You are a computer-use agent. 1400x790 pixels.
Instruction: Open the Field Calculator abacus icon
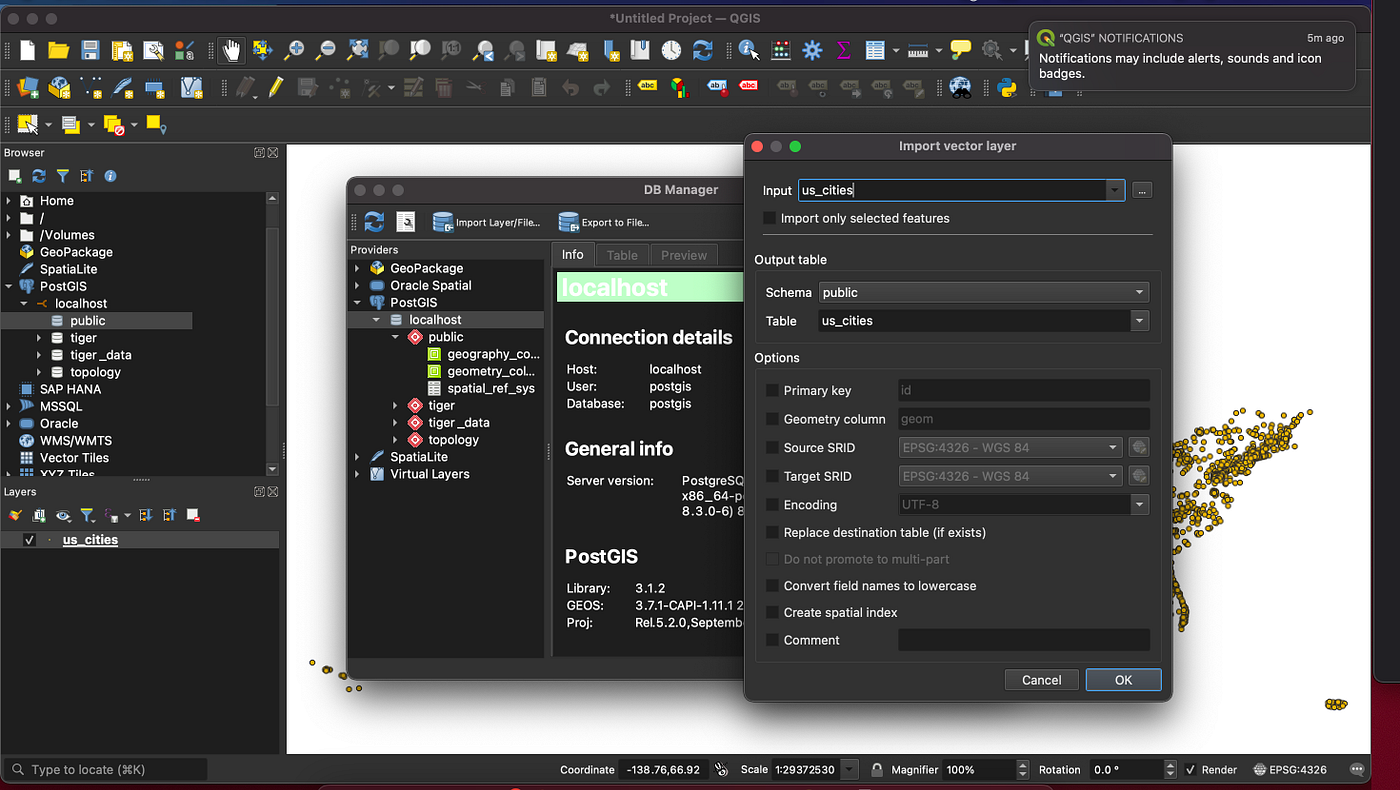tap(781, 50)
